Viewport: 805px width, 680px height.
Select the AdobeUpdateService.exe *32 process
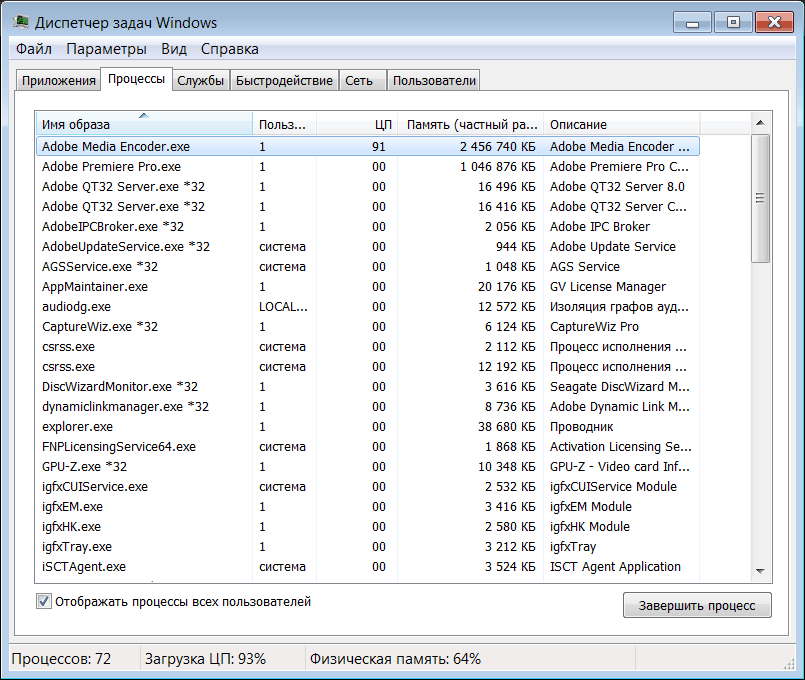point(368,246)
